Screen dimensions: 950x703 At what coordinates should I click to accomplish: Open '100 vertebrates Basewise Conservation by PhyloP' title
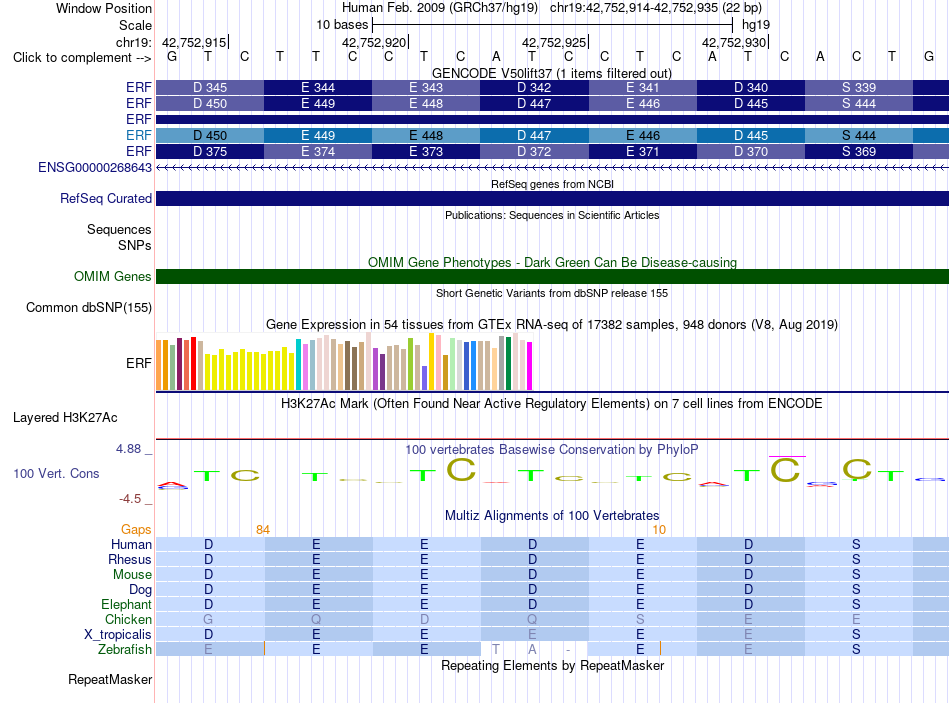552,450
